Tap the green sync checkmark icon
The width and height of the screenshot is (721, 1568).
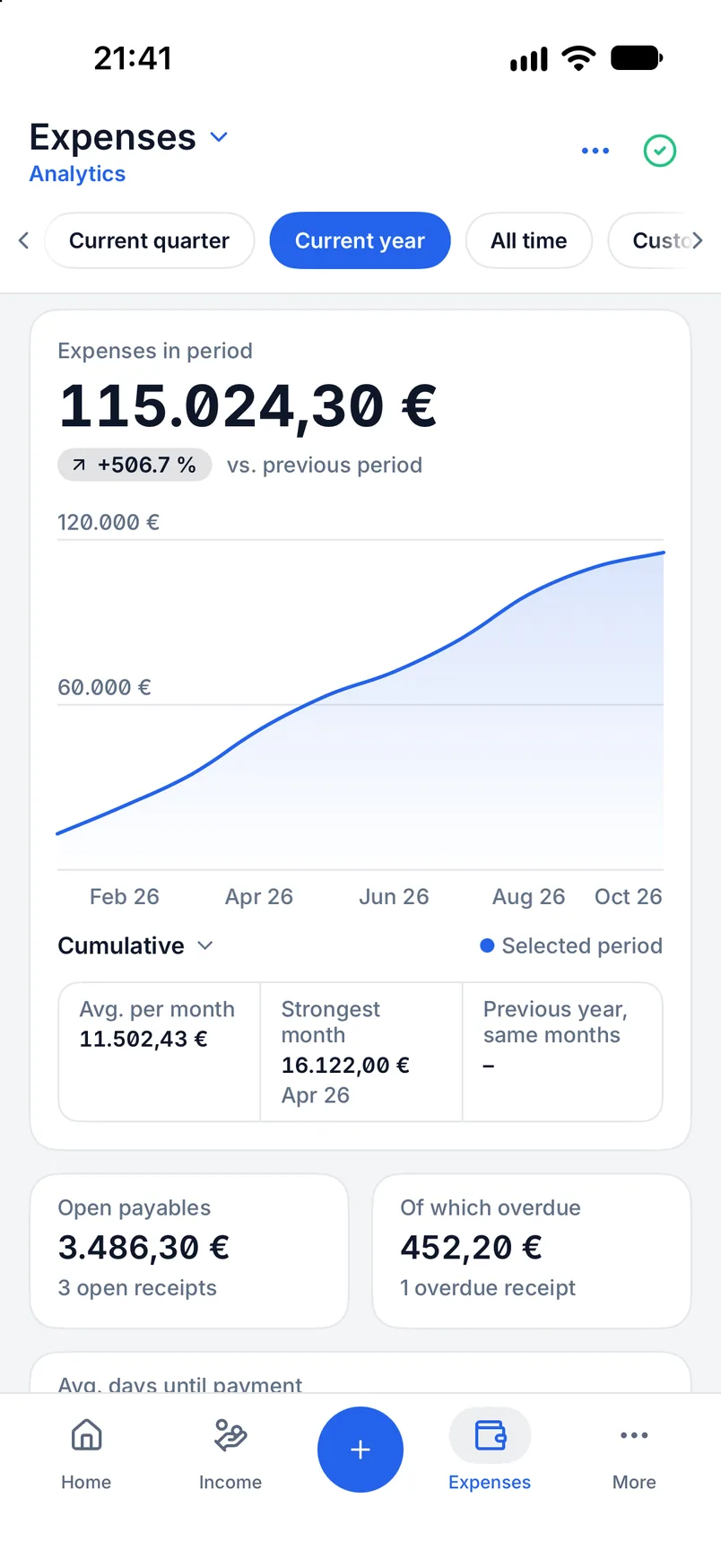pos(660,151)
